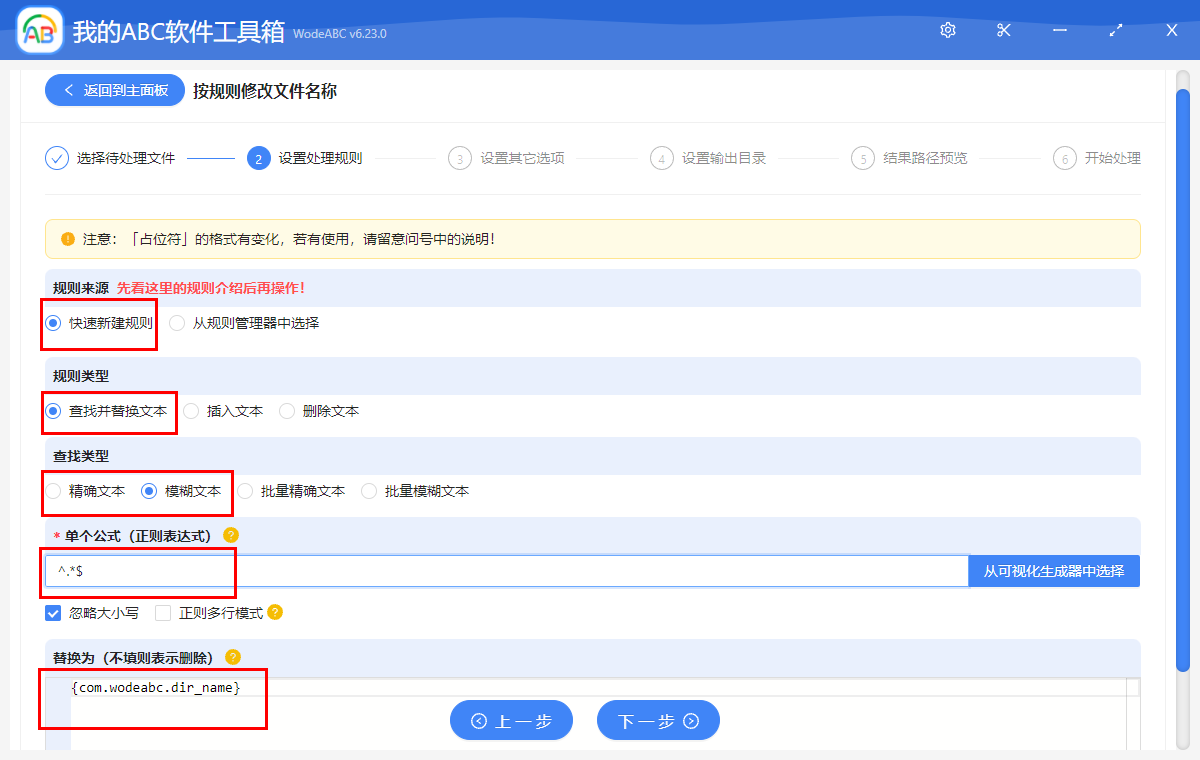Uncheck the 忽略大小写 checkbox
Screen dimensions: 1200x760
[x=52, y=613]
